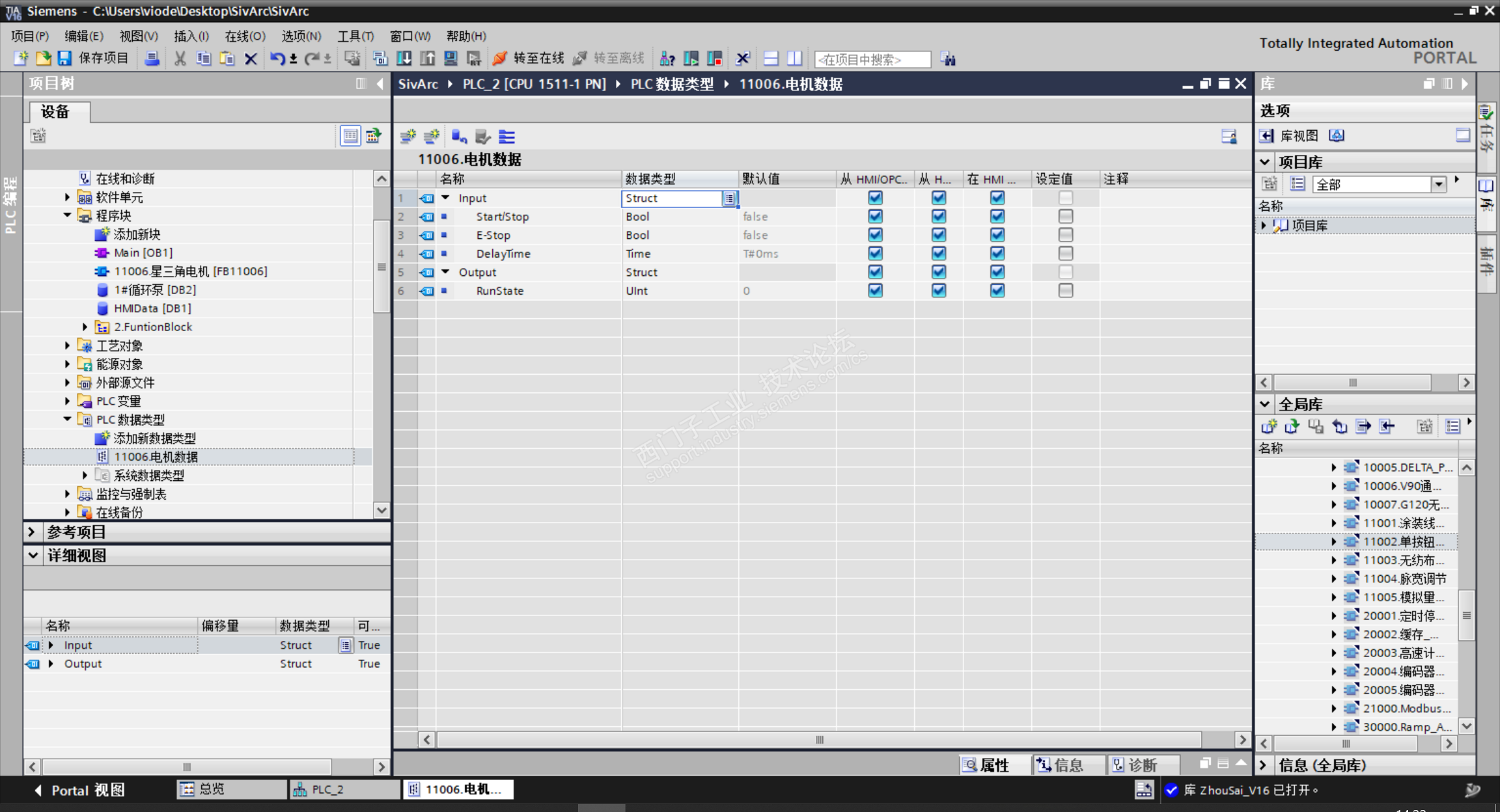
Task: Click the editor horizontal scrollbar thumb
Action: pos(819,740)
